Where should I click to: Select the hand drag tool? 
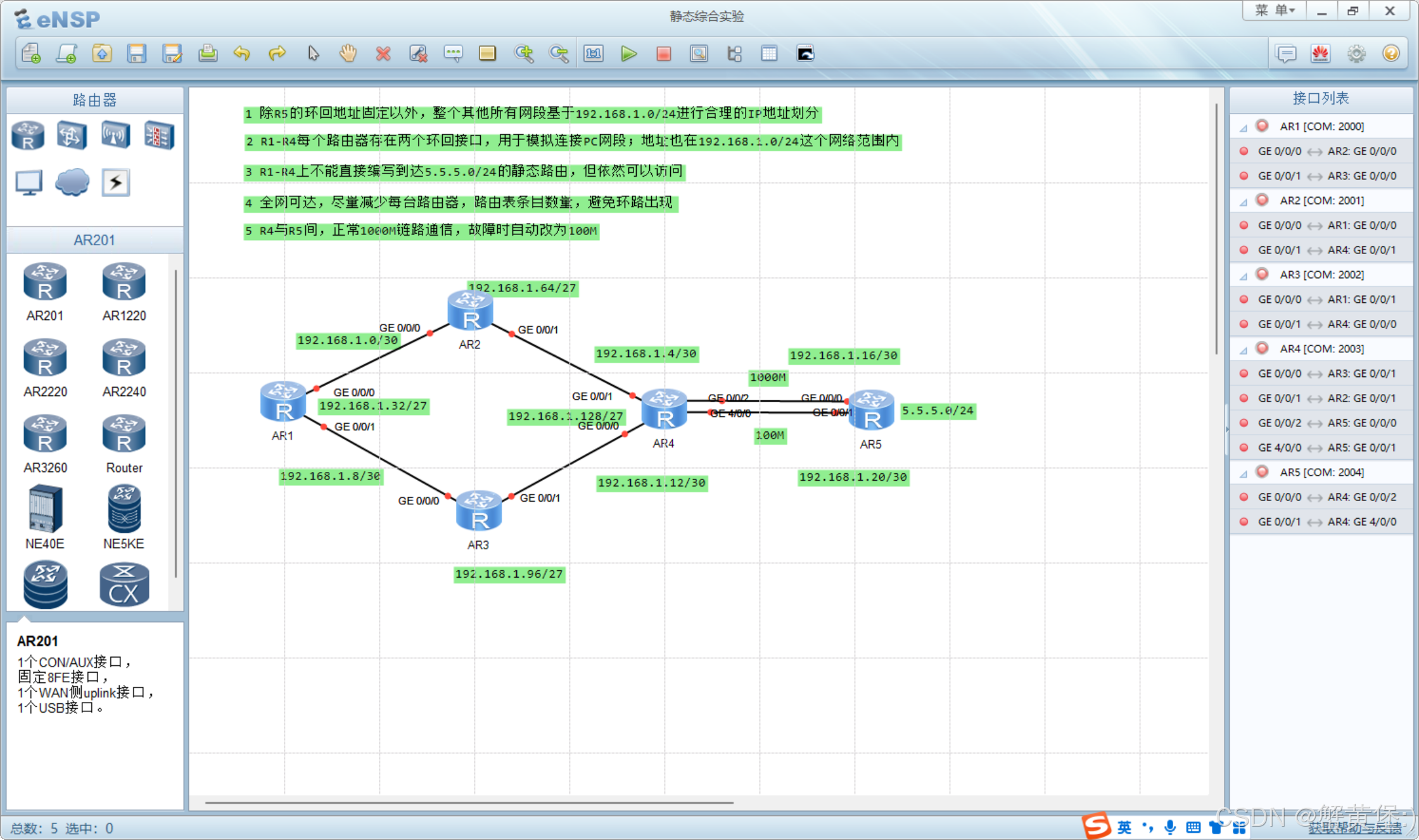pyautogui.click(x=348, y=54)
